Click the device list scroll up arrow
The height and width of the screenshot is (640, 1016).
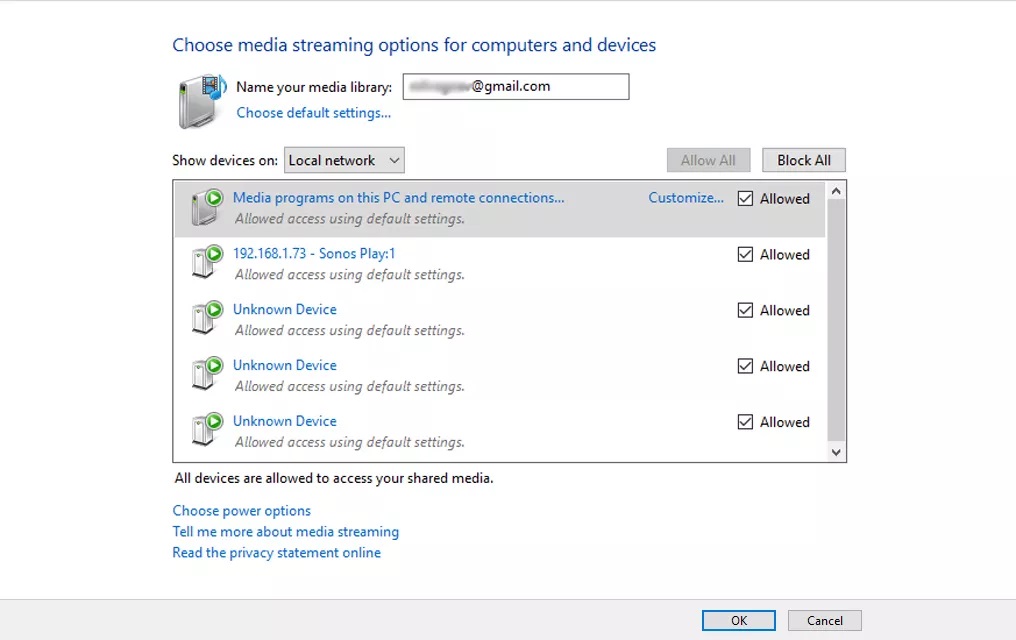(837, 190)
